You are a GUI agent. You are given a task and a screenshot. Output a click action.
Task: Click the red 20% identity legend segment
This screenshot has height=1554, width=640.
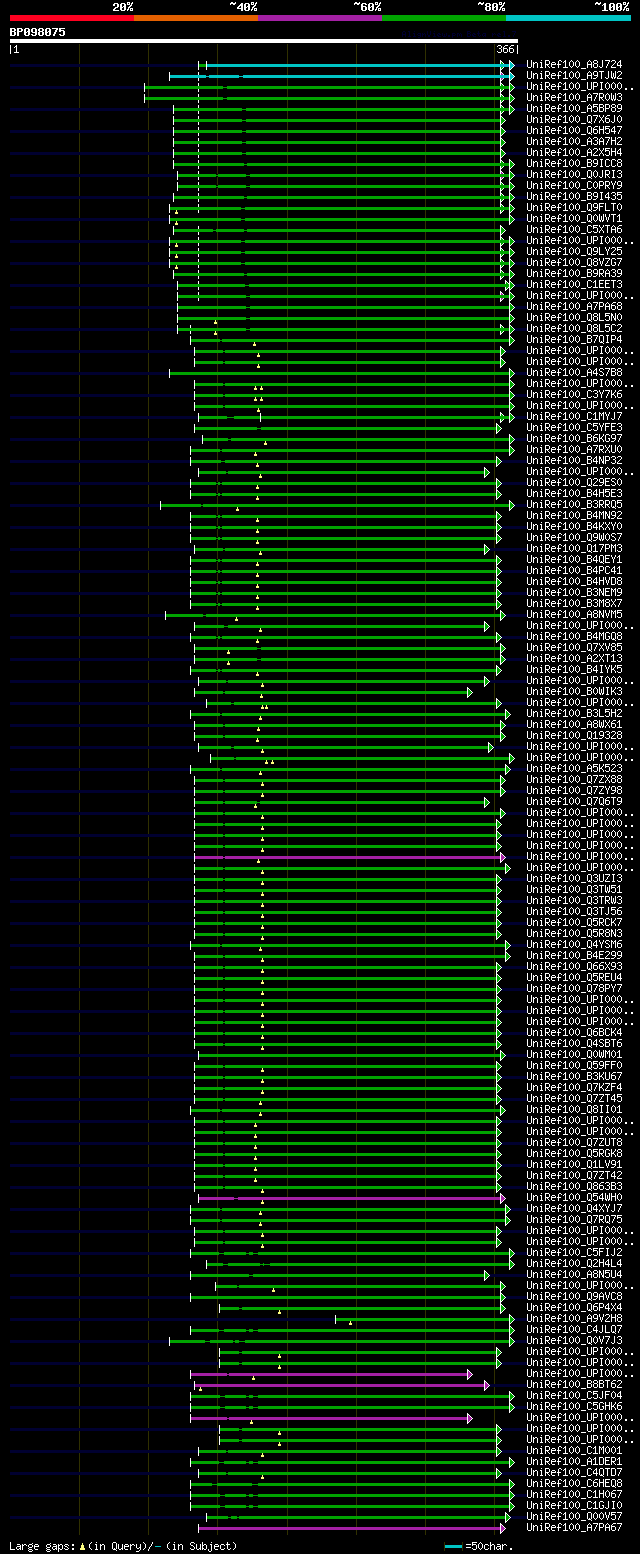[72, 17]
